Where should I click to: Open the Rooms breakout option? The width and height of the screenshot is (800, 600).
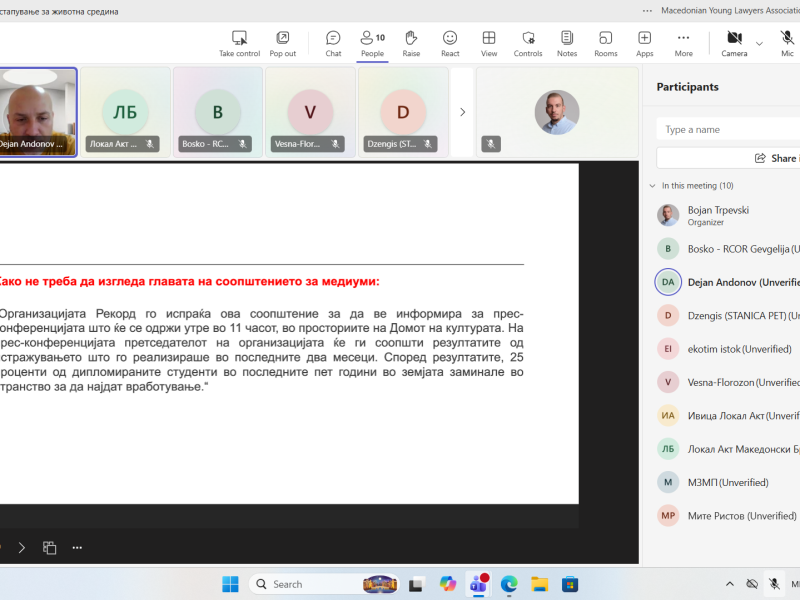(x=605, y=42)
